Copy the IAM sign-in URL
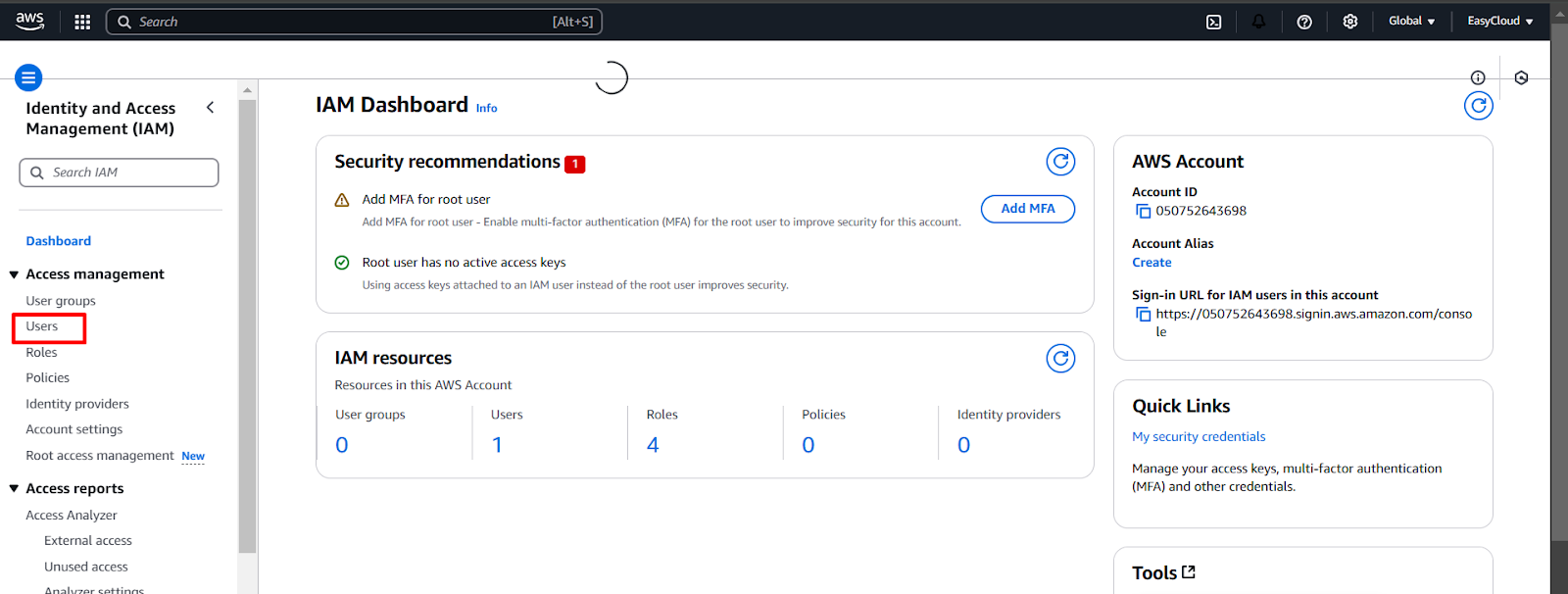Viewport: 1568px width, 594px height. point(1143,315)
